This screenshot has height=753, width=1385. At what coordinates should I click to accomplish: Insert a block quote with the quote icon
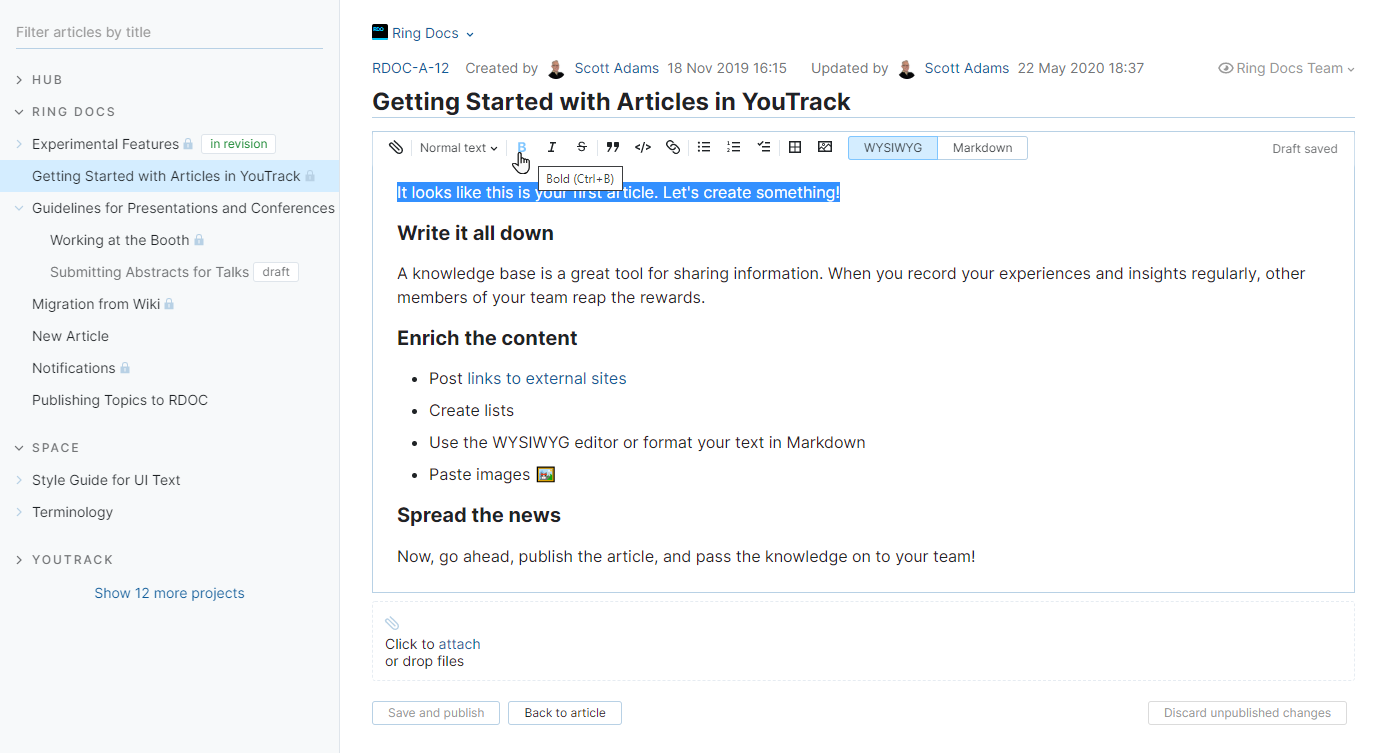click(x=613, y=148)
